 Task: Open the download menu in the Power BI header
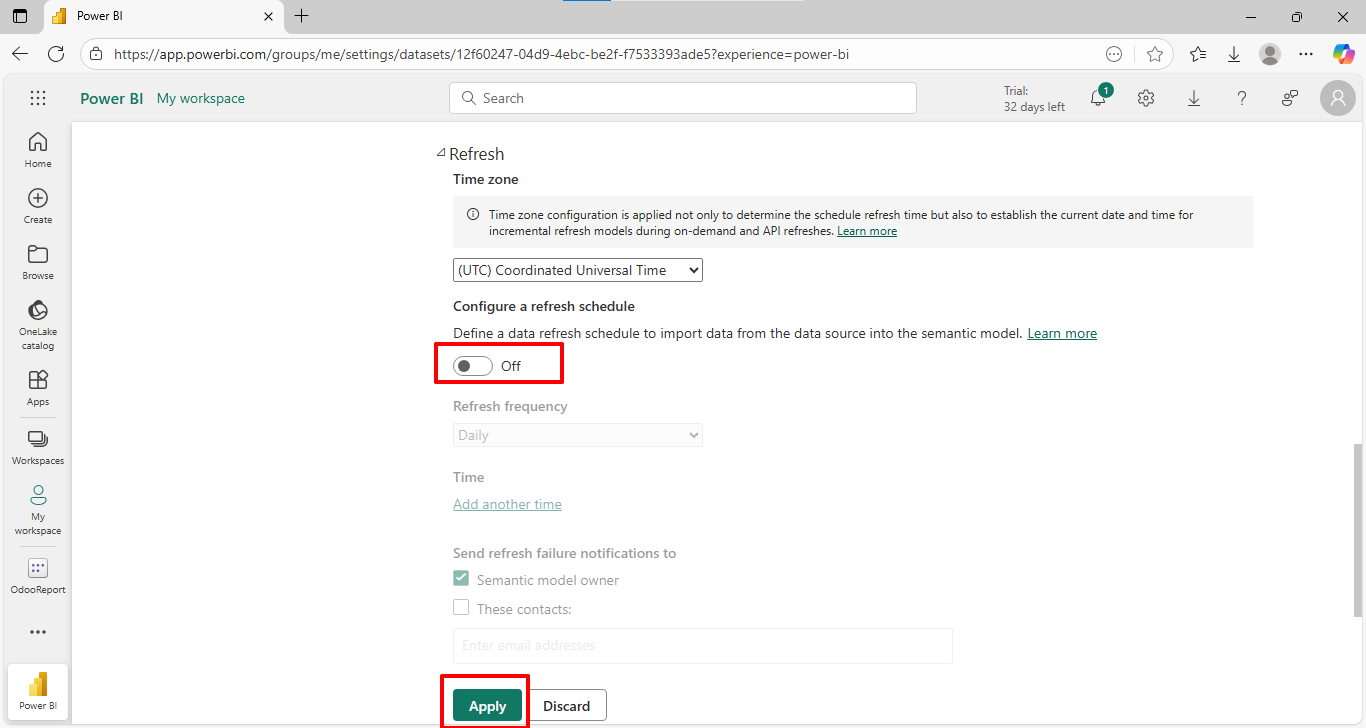coord(1194,98)
